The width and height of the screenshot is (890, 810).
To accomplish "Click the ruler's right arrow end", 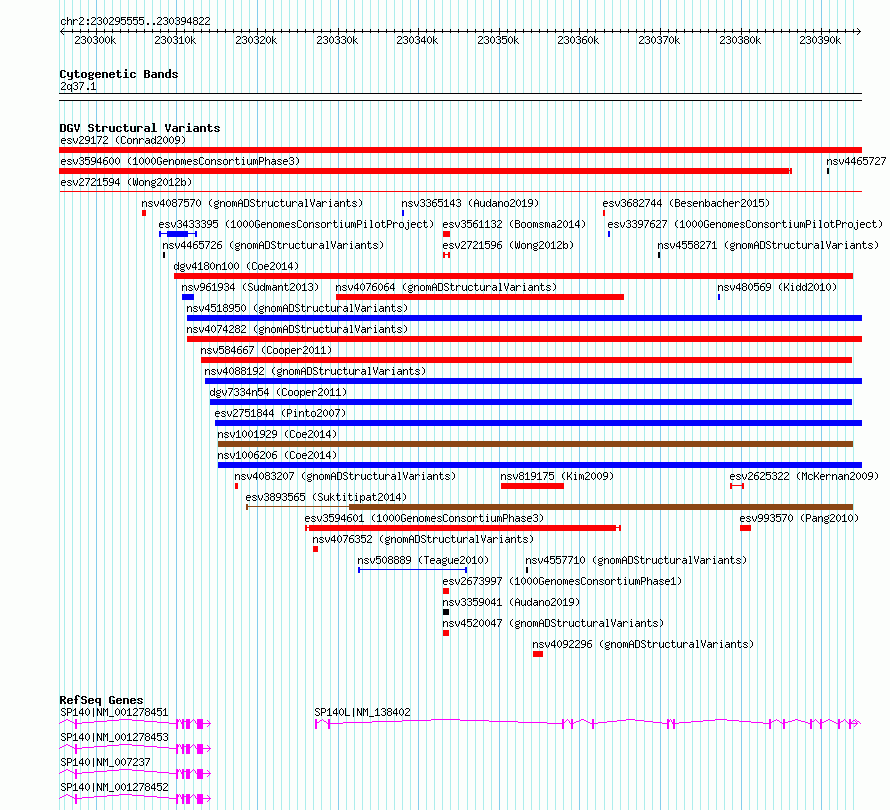I will [x=859, y=32].
